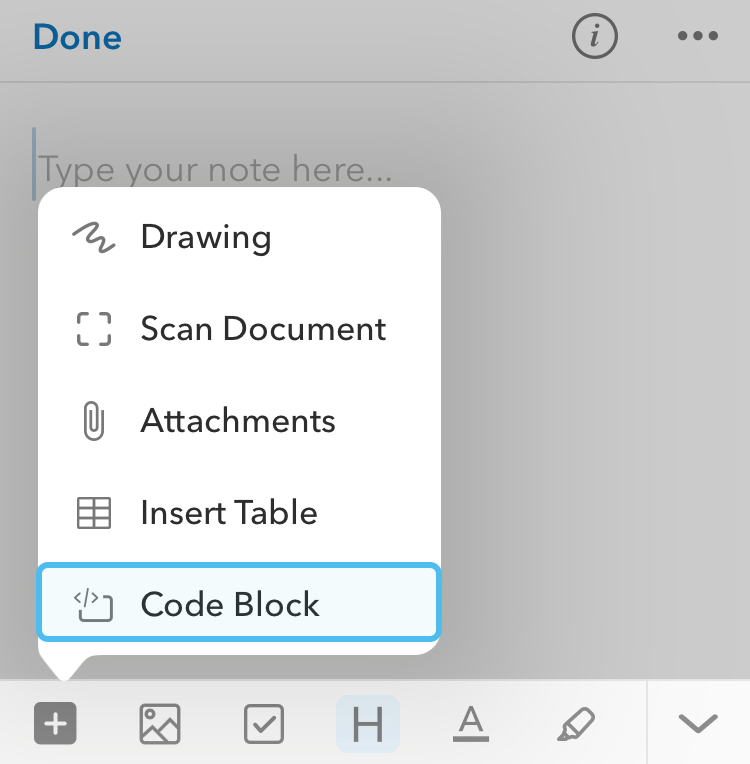Click the code brackets icon
Viewport: 750px width, 764px height.
tap(93, 604)
